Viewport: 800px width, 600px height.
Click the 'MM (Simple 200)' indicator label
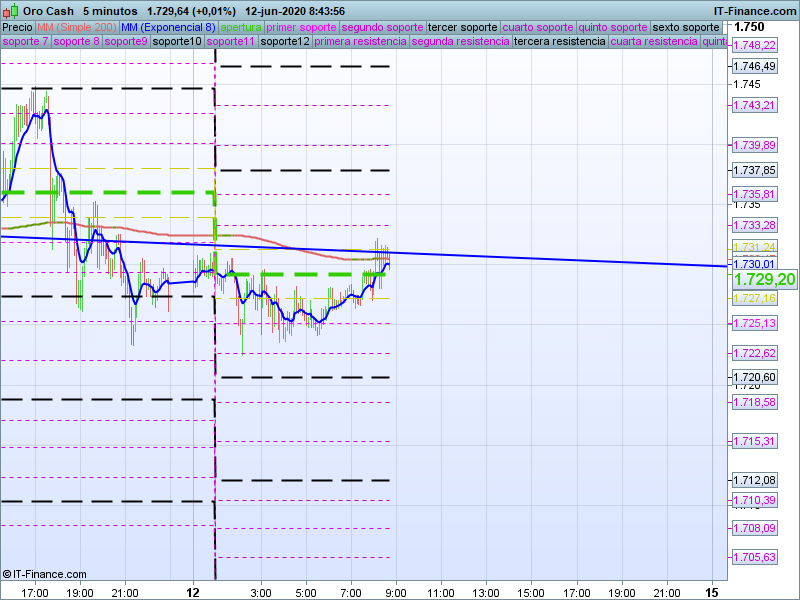(x=68, y=27)
